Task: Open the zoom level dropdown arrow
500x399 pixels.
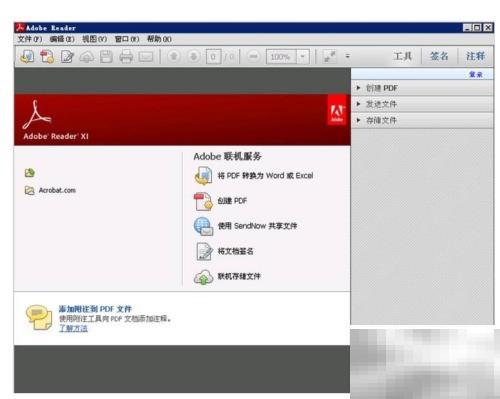Action: pyautogui.click(x=302, y=56)
